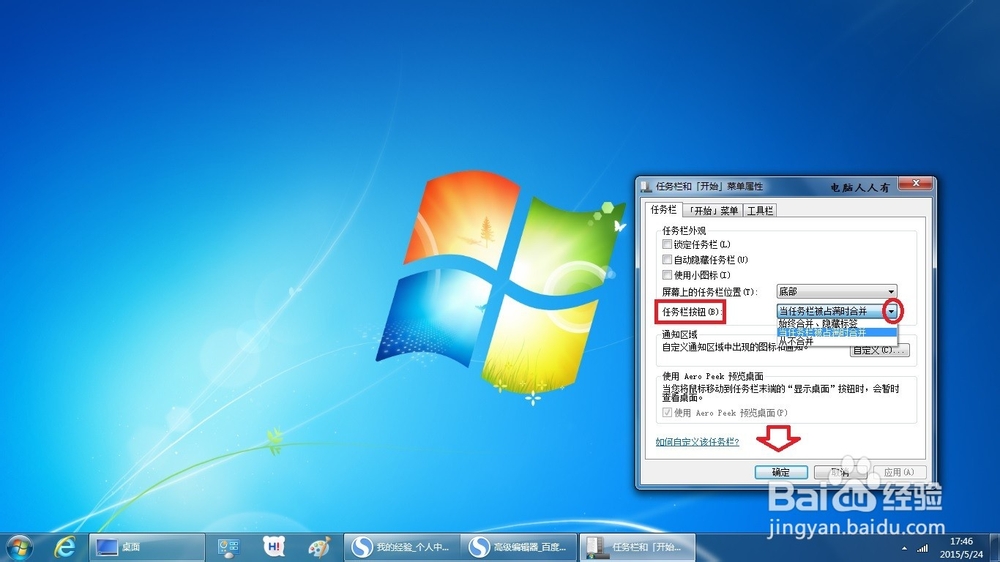This screenshot has width=1000, height=562.
Task: Click the network signal tray icon
Action: [922, 548]
